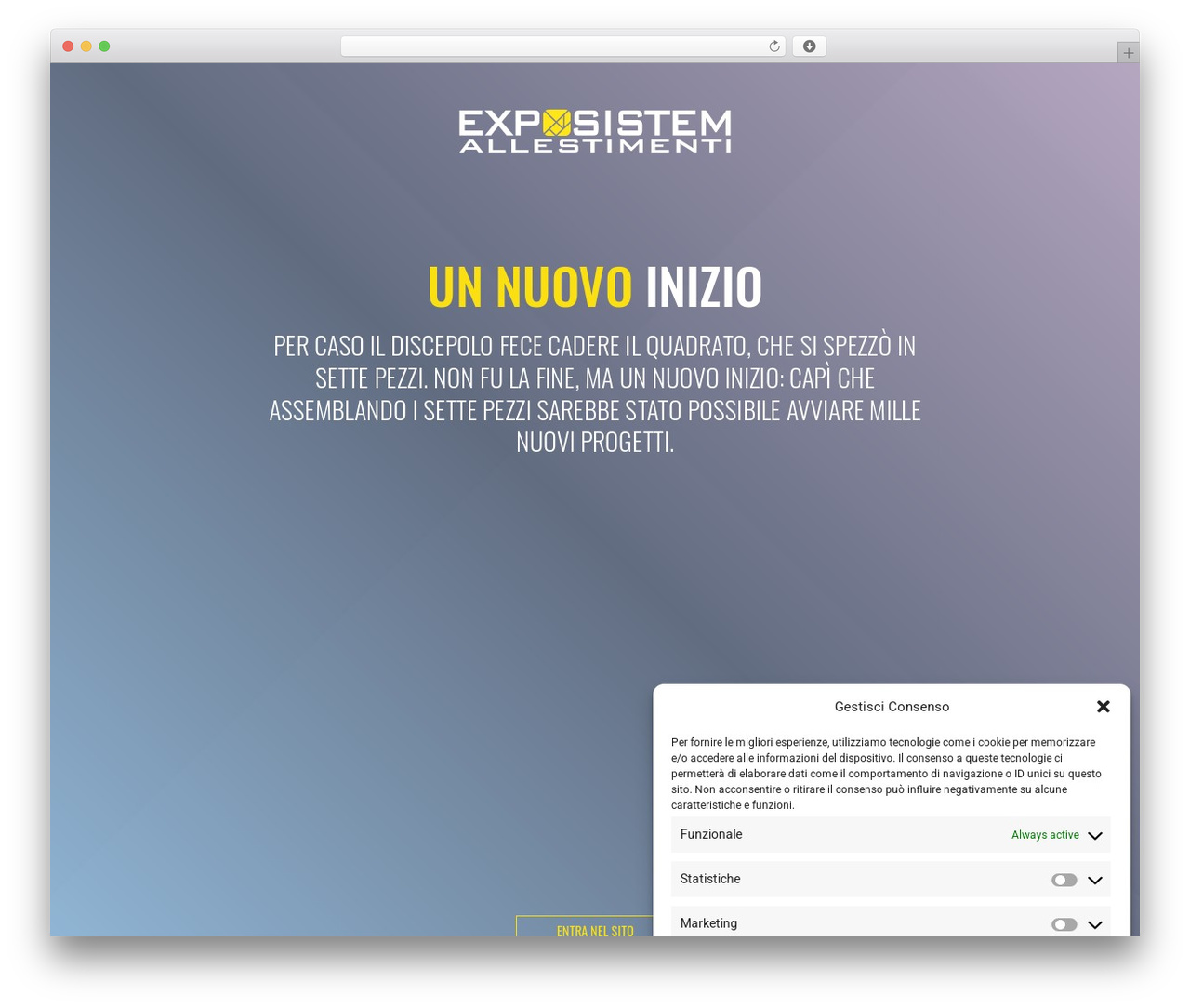
Task: Click the 'Per caso il discepolo' paragraph
Action: pos(595,393)
